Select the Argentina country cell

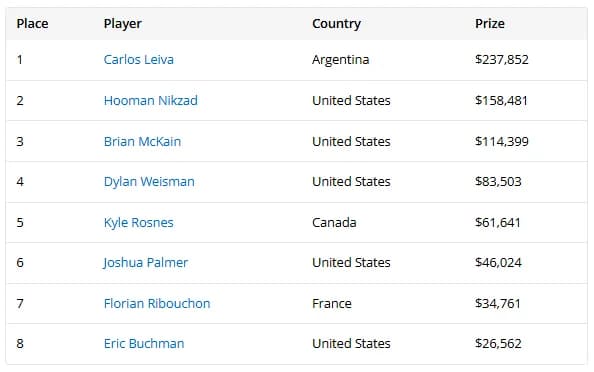click(x=340, y=59)
